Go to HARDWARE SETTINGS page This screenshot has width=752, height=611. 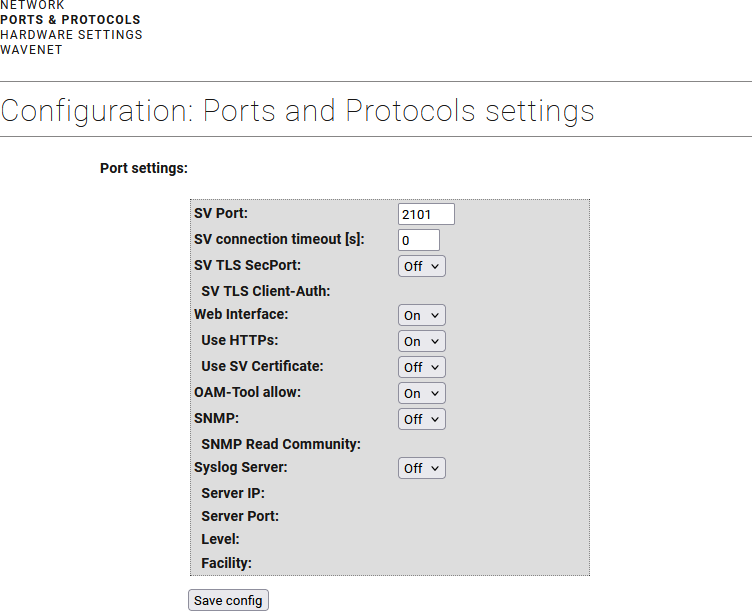71,35
